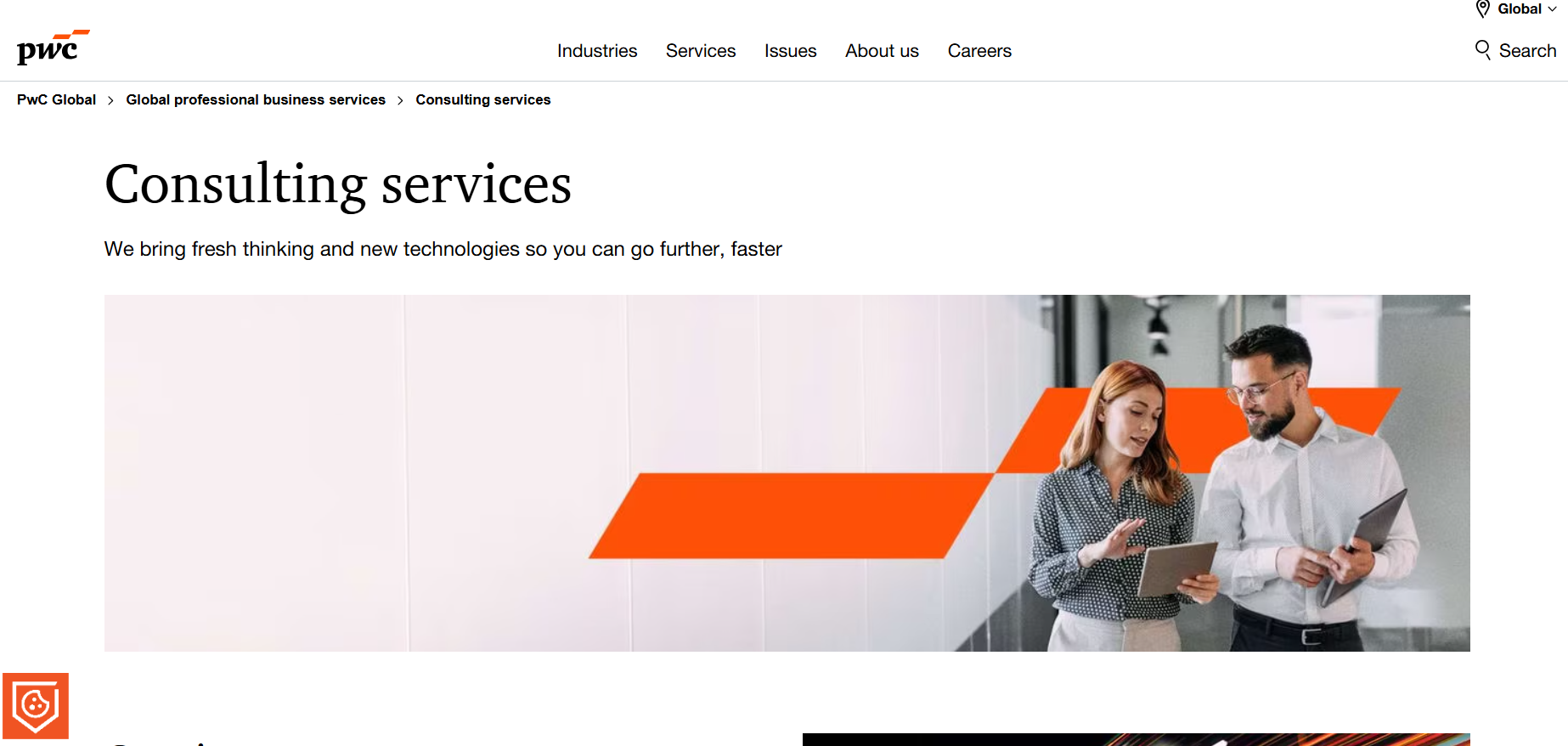Click the search magnifier icon
This screenshot has height=746, width=1568.
1483,50
